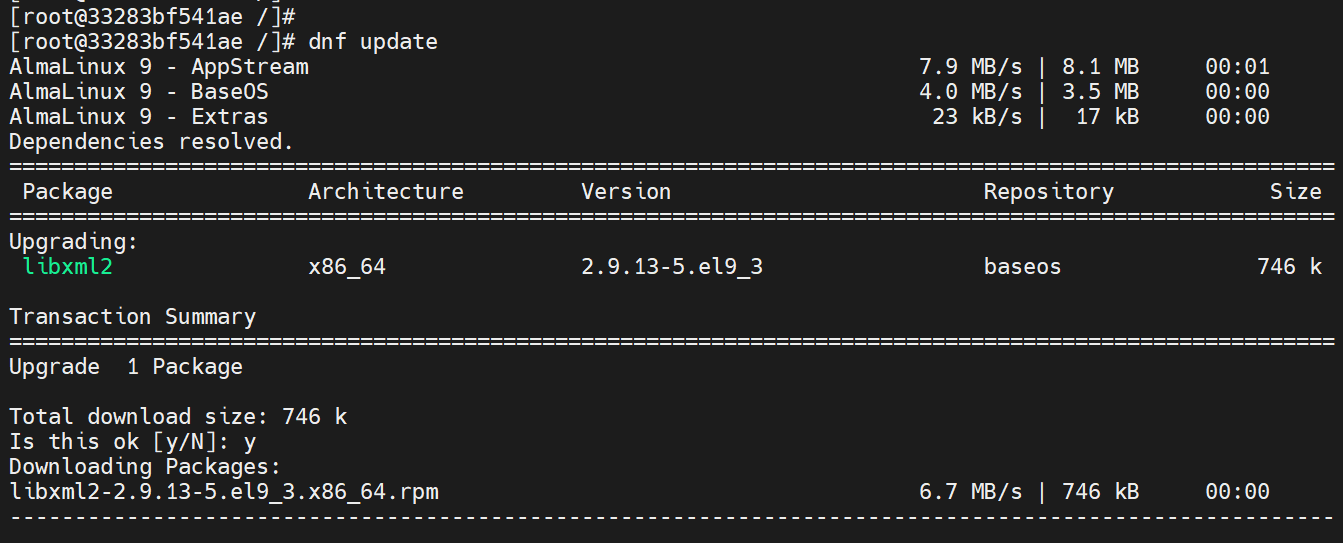
Task: Select the AlmaLinux 9 - AppStream line
Action: coord(159,67)
